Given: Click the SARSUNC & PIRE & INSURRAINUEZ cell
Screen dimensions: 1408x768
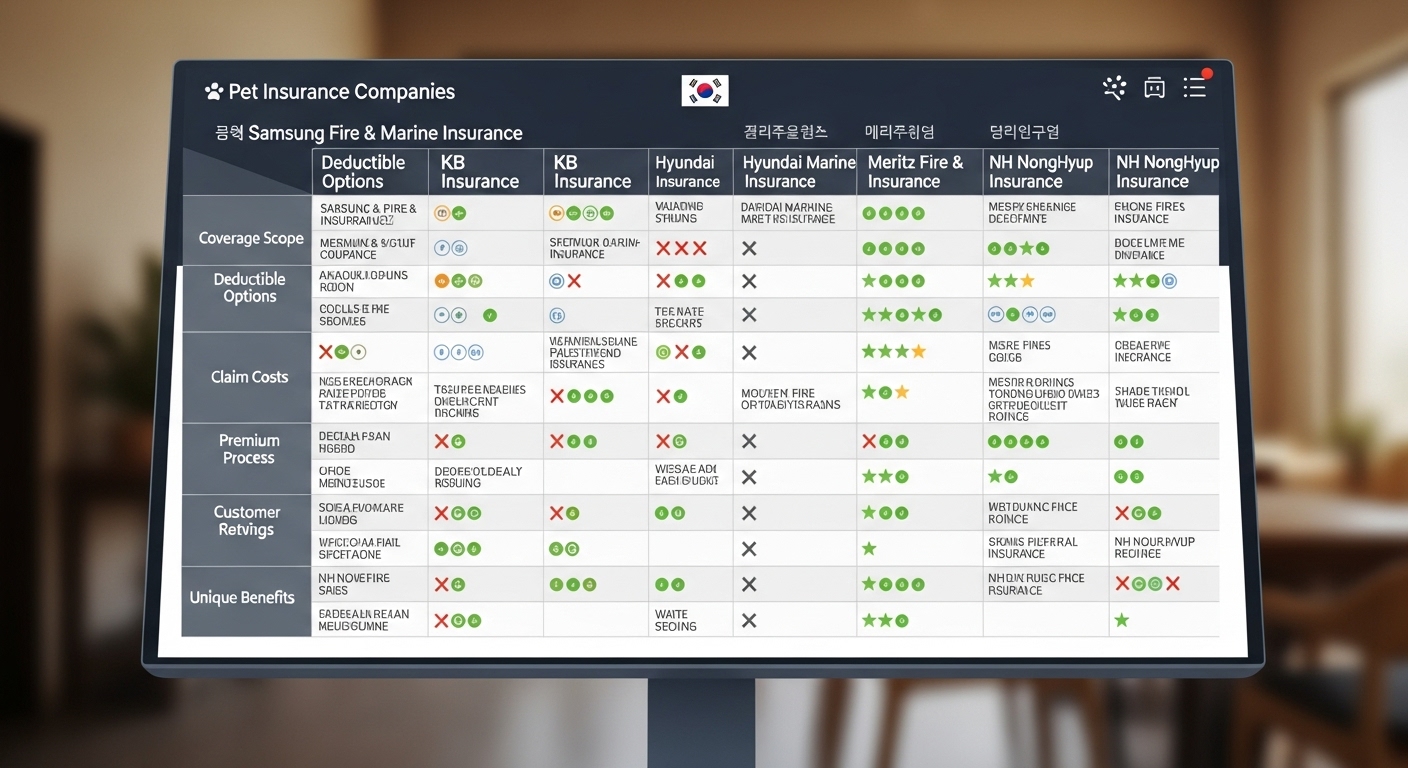Looking at the screenshot, I should click(x=368, y=213).
